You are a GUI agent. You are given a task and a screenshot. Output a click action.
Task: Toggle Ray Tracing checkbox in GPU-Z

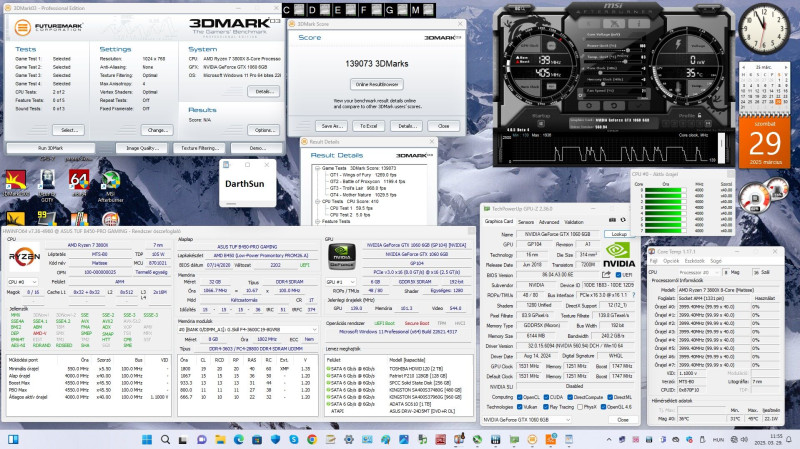coord(546,407)
